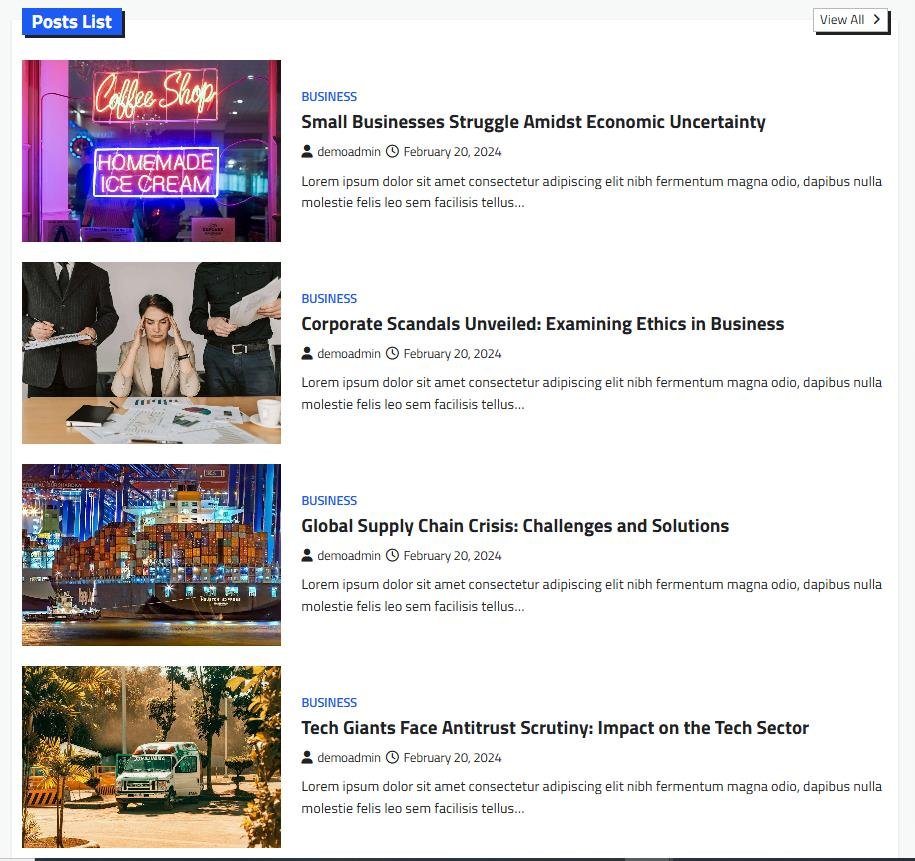Open Small Businesses Struggle Amidst Economic Uncertainty article
915x861 pixels.
[533, 122]
